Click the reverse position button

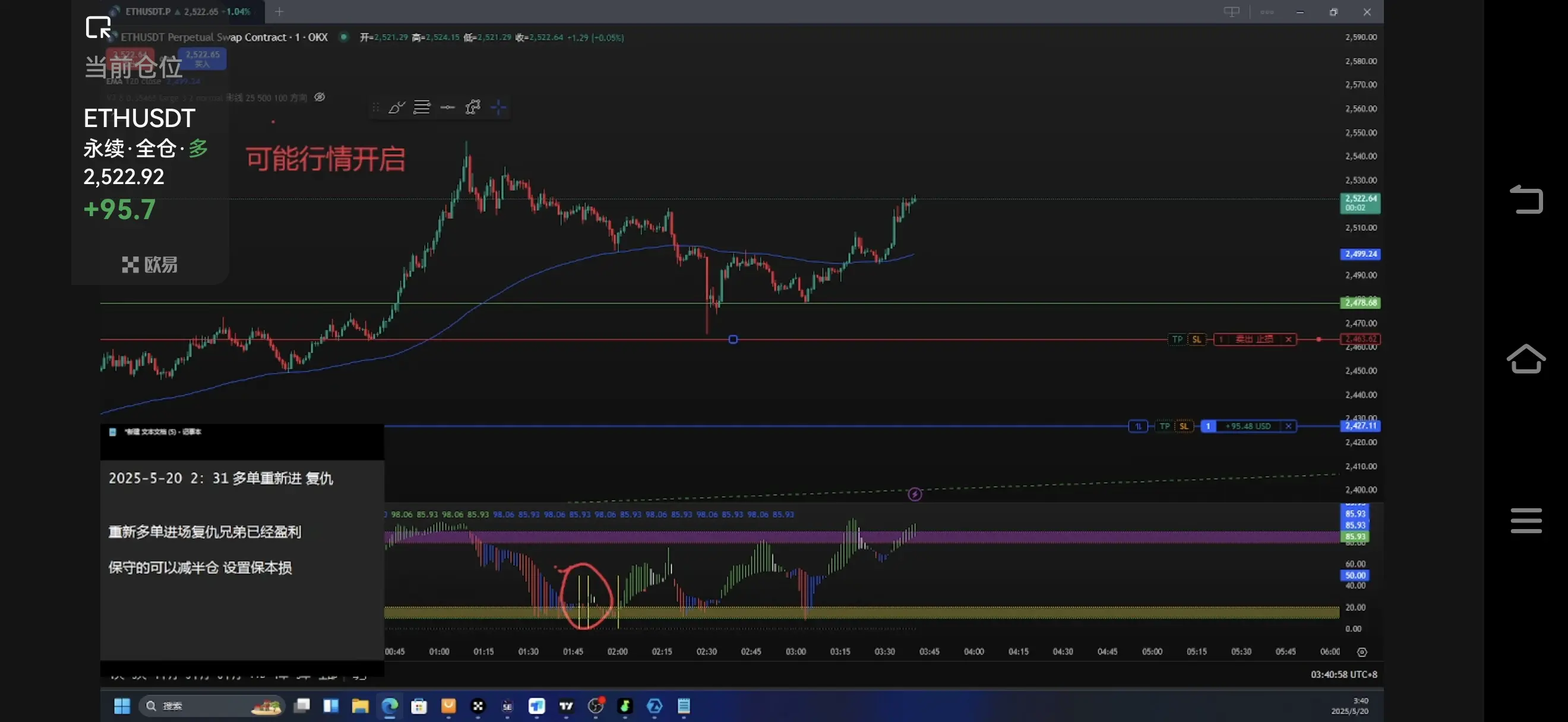coord(1137,426)
